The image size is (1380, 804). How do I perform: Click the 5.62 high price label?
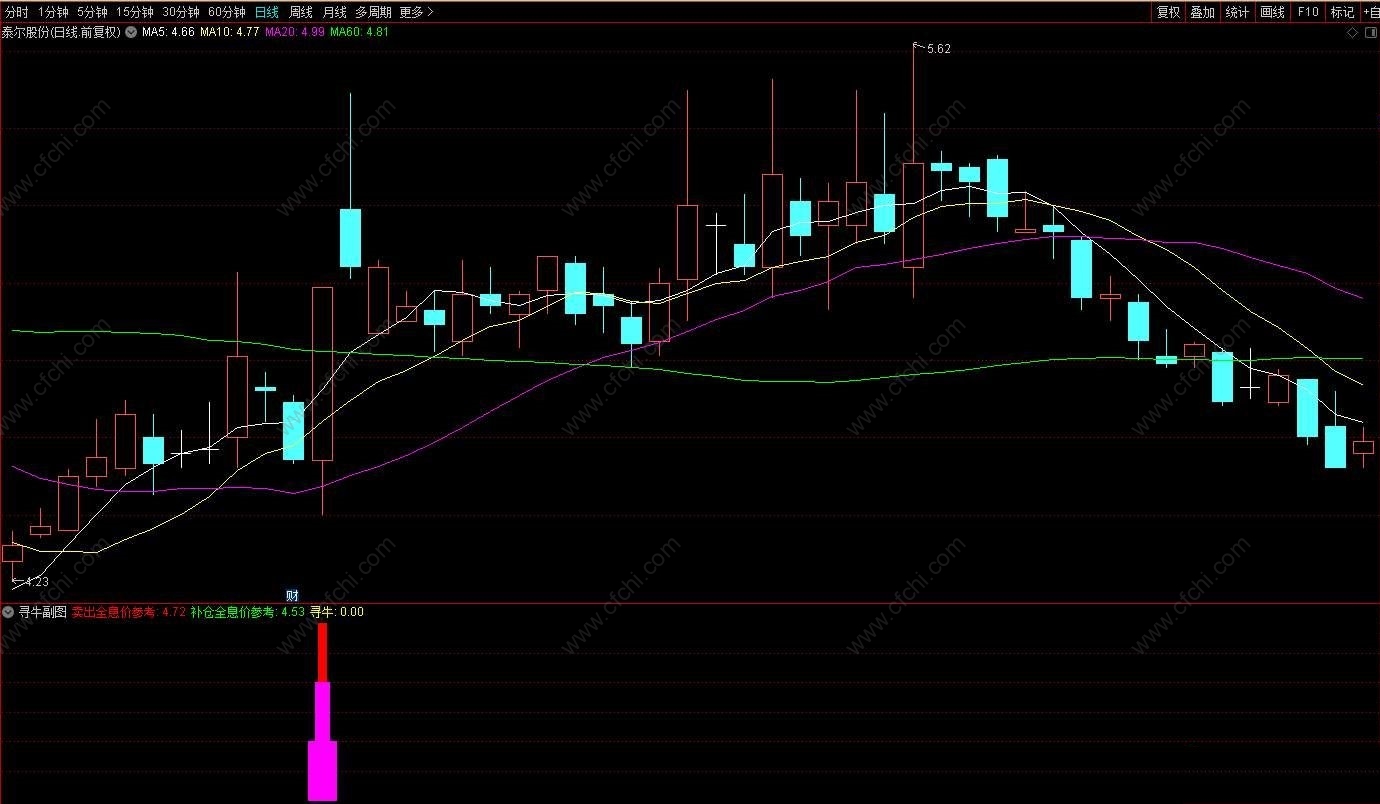[939, 49]
